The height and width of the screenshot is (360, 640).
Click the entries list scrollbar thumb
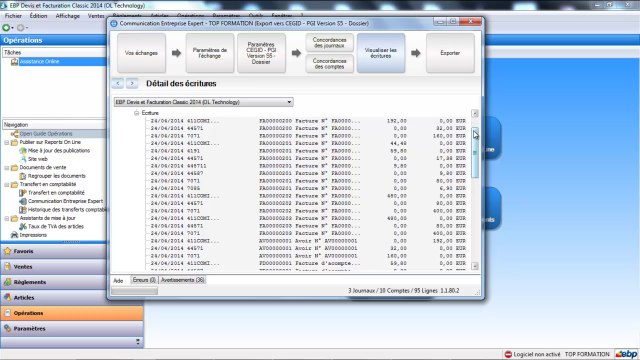pyautogui.click(x=475, y=153)
